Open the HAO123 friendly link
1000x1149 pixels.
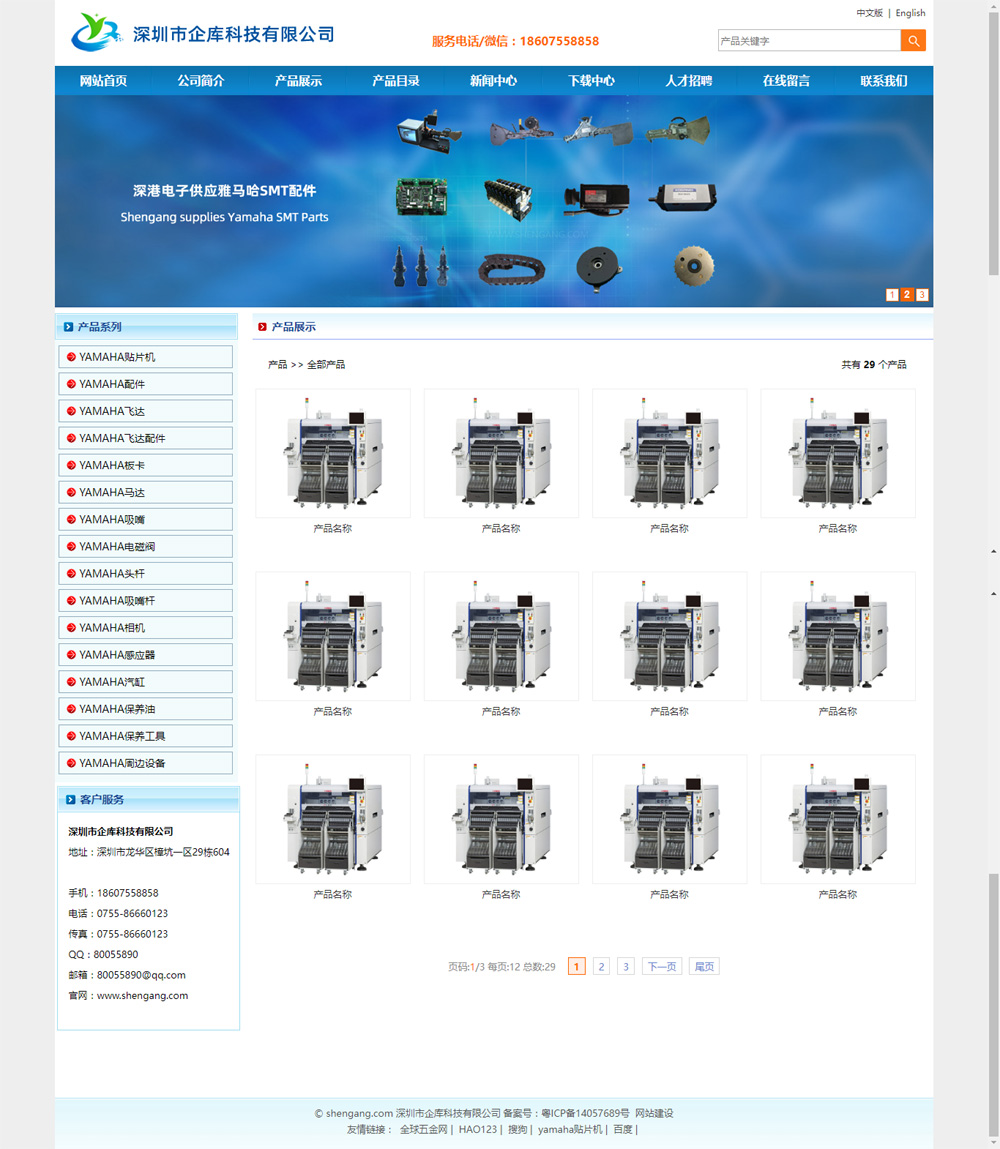pos(478,1129)
